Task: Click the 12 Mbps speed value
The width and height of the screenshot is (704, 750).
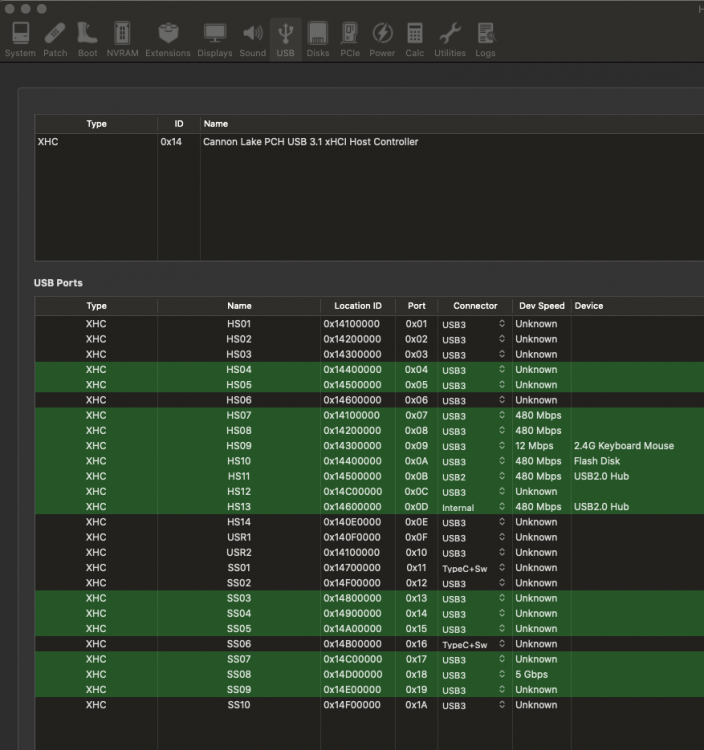Action: coord(534,446)
